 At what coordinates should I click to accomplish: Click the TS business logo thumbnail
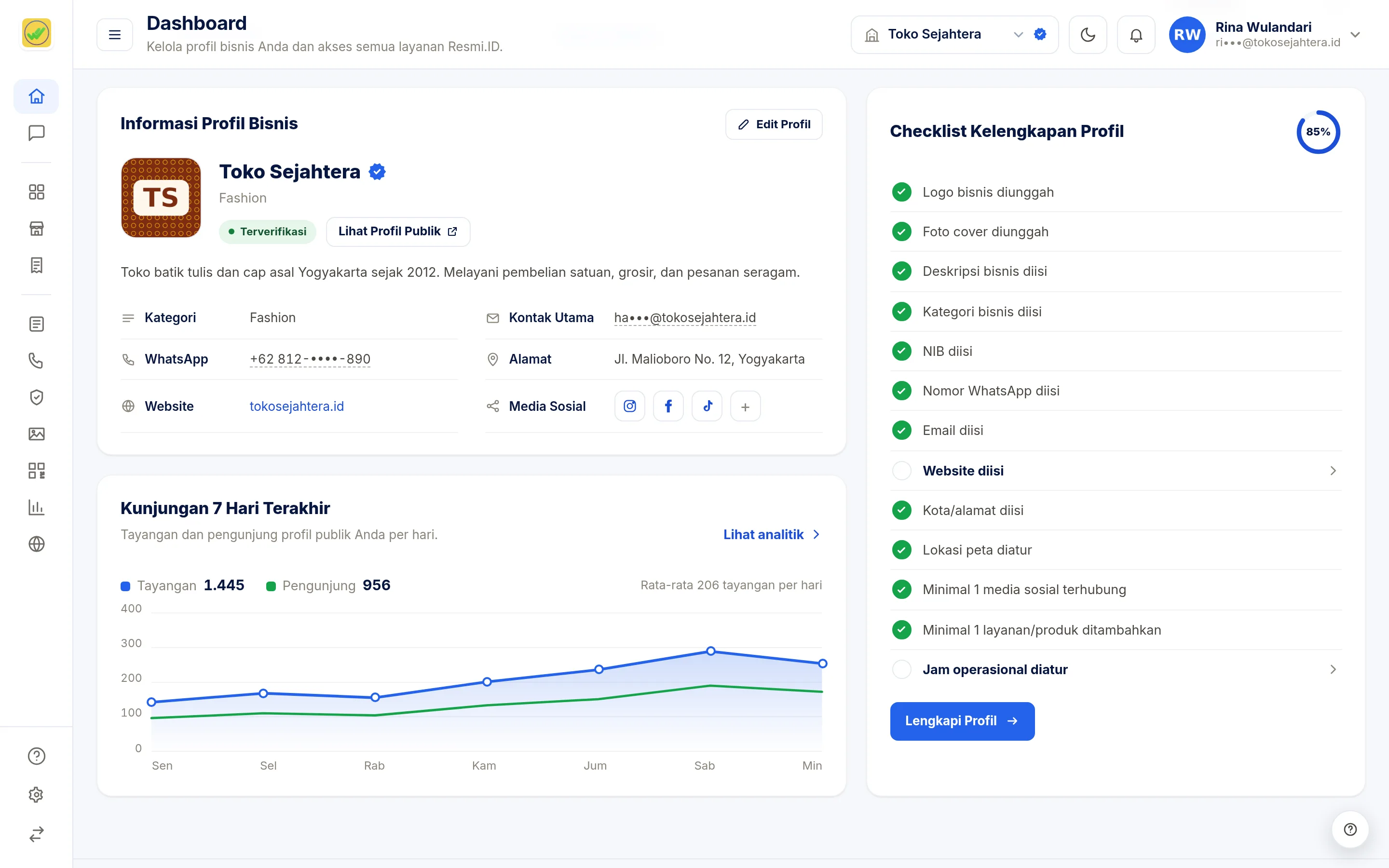tap(161, 198)
